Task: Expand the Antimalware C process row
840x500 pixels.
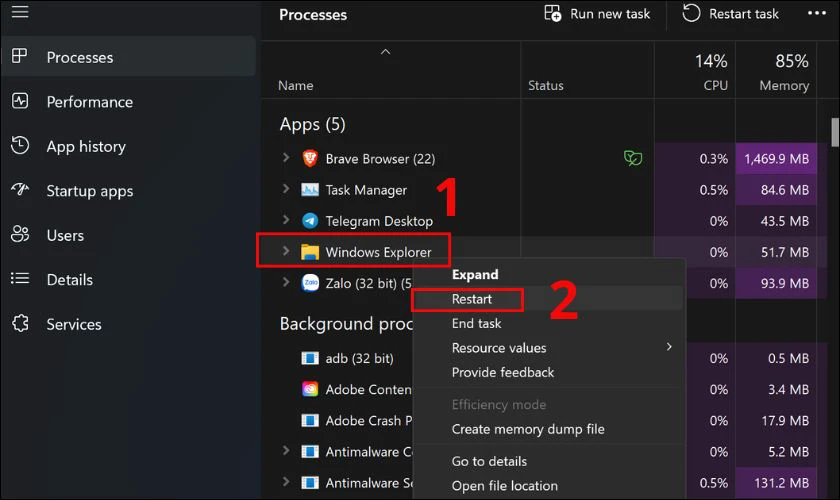Action: pyautogui.click(x=286, y=451)
